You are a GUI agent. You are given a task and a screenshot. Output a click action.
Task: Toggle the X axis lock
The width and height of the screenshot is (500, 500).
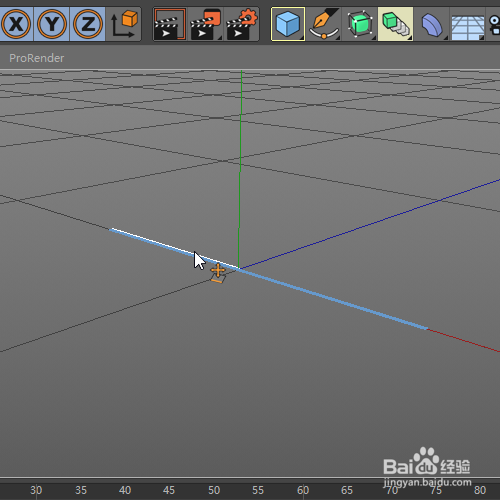coord(16,24)
